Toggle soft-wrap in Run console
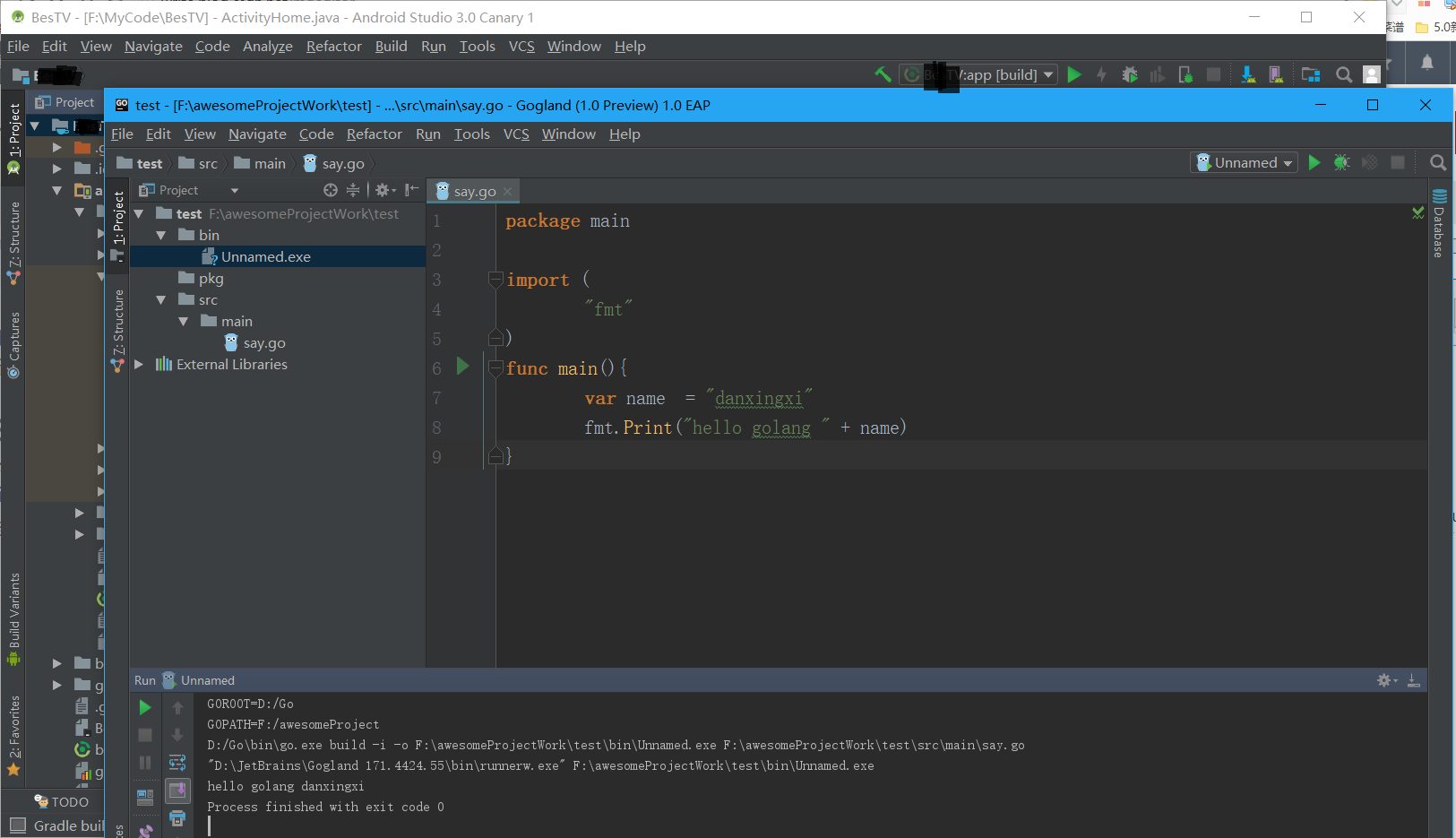 pos(177,763)
